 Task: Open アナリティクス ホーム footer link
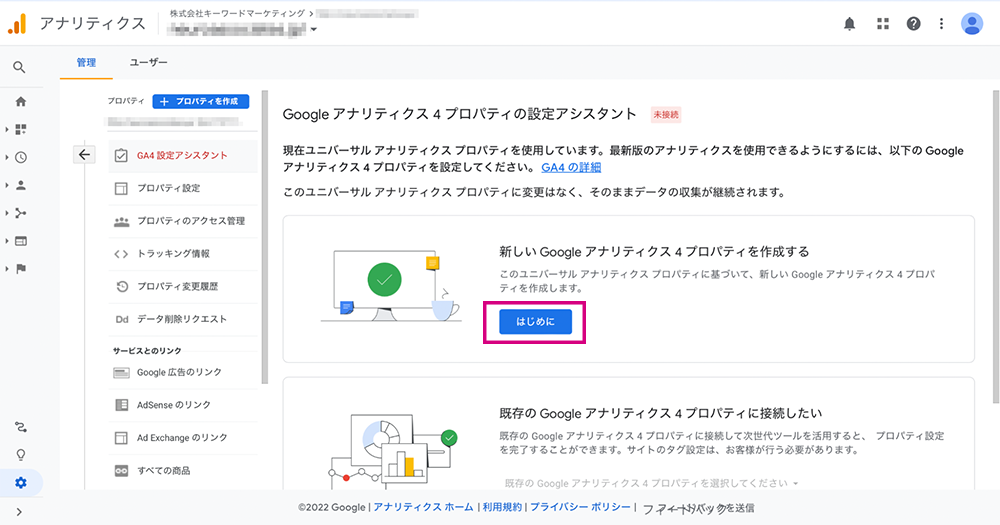423,507
